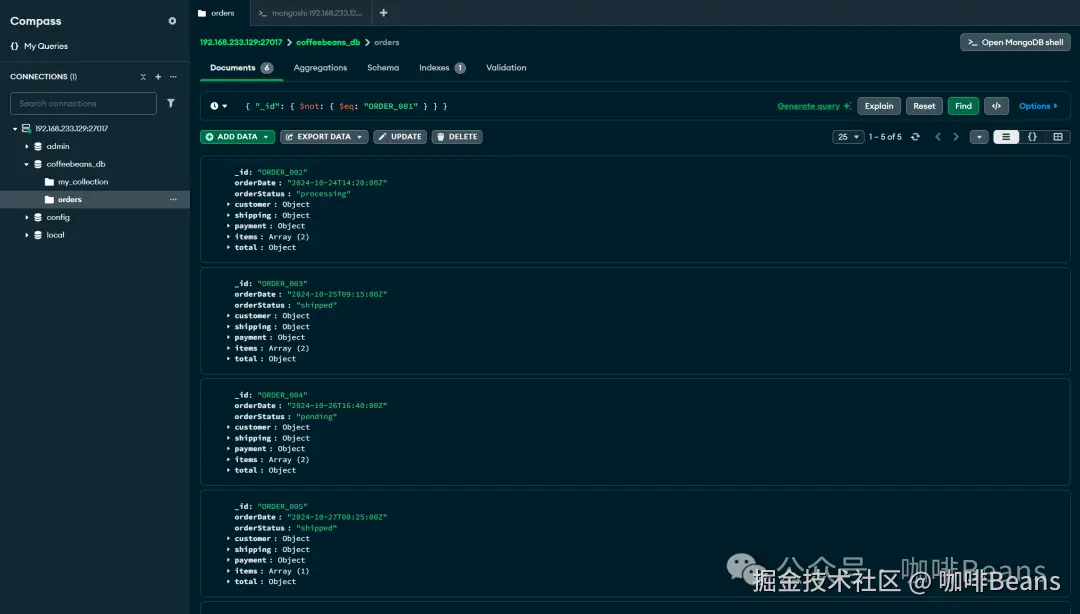Expand items array in ORDER_002

point(229,237)
